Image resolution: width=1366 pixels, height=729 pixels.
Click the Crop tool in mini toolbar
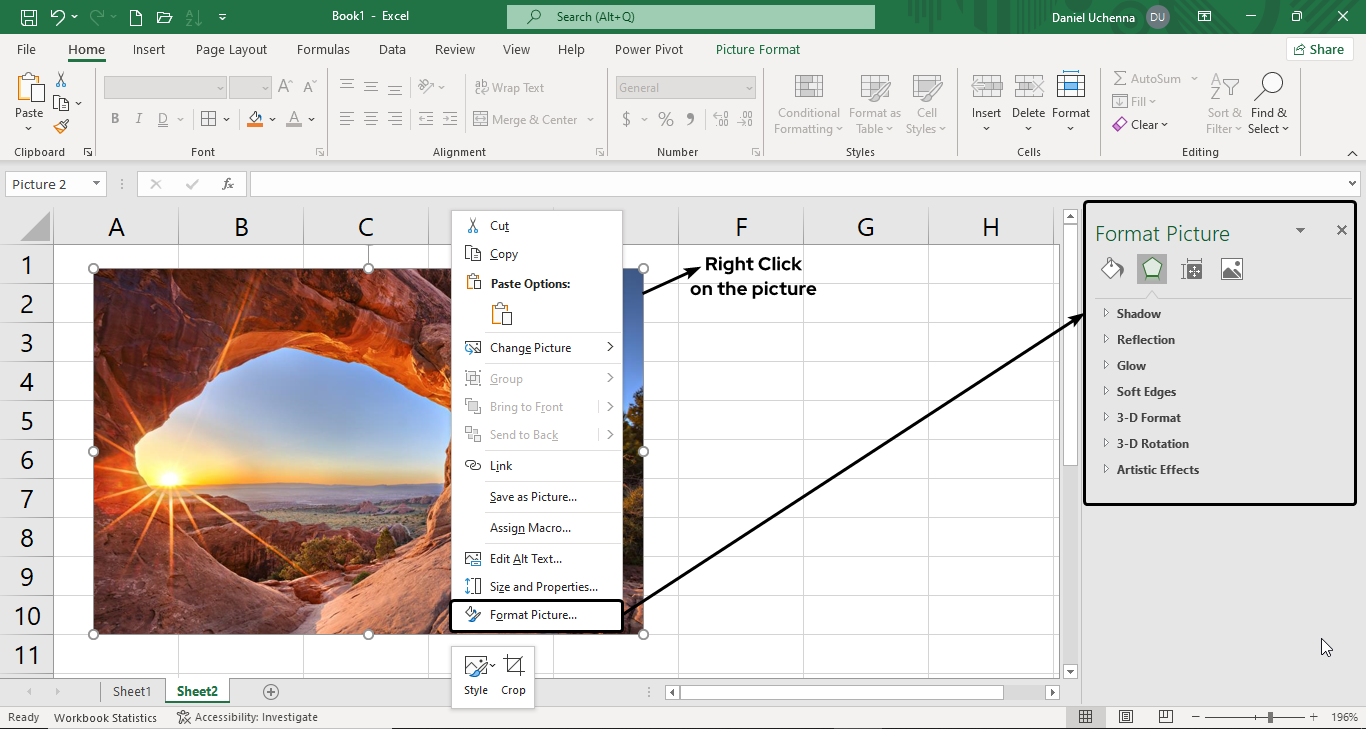pos(513,675)
